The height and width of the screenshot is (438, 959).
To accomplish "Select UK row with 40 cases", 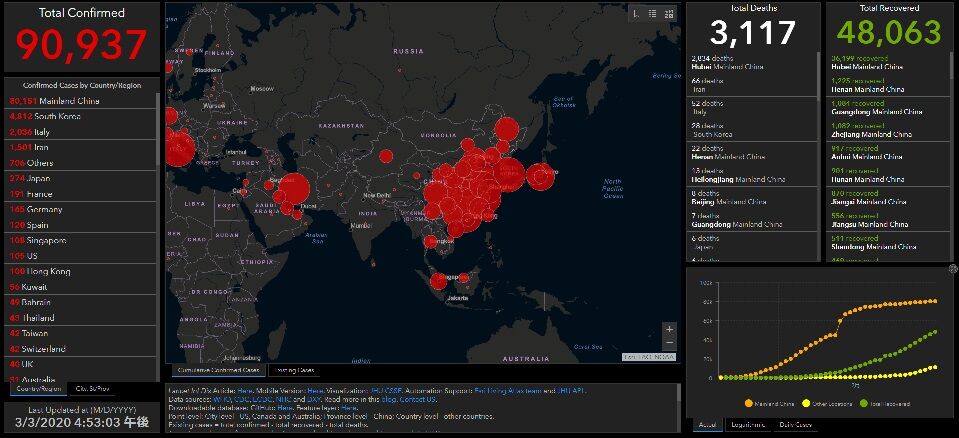I will (x=81, y=365).
